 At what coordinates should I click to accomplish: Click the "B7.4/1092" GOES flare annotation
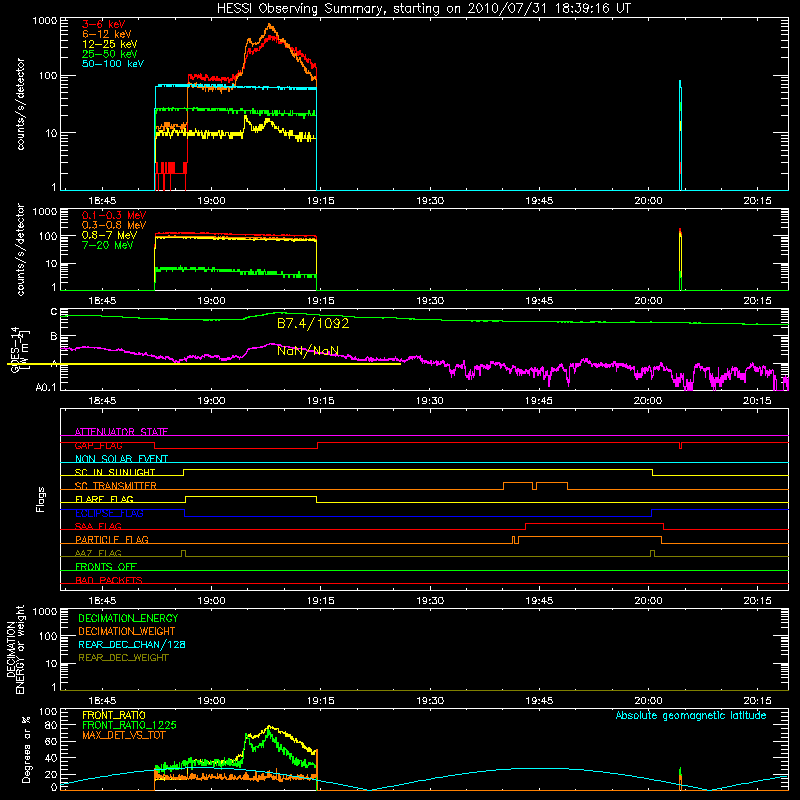pyautogui.click(x=313, y=323)
